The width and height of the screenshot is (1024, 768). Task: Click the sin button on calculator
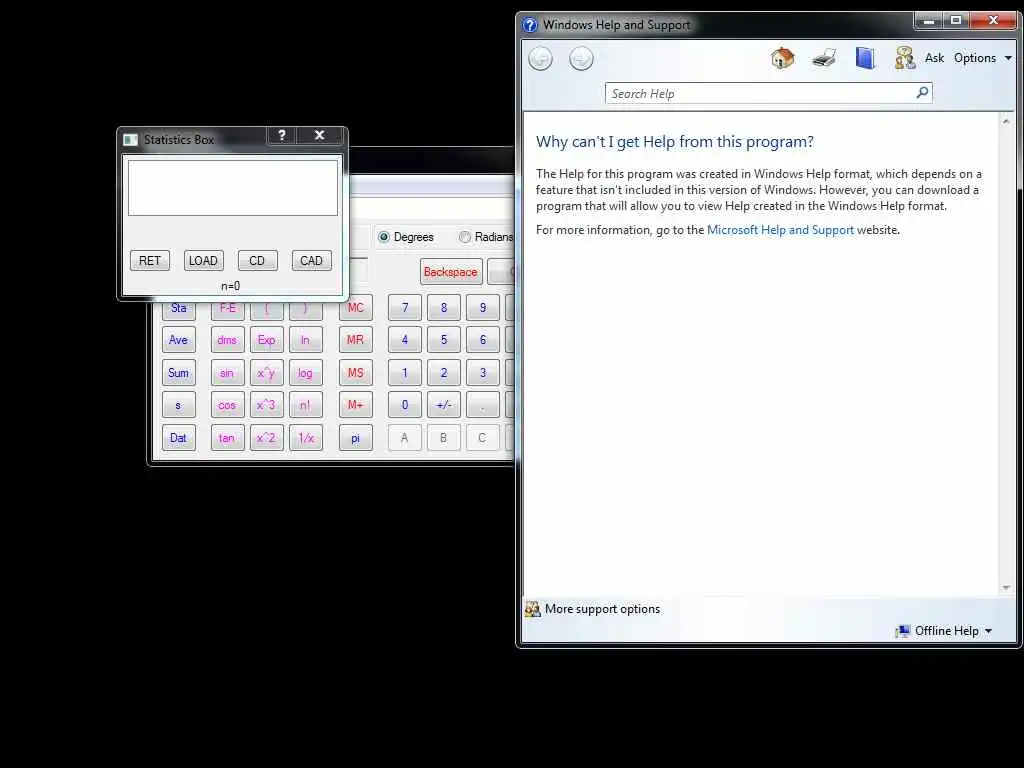[227, 373]
